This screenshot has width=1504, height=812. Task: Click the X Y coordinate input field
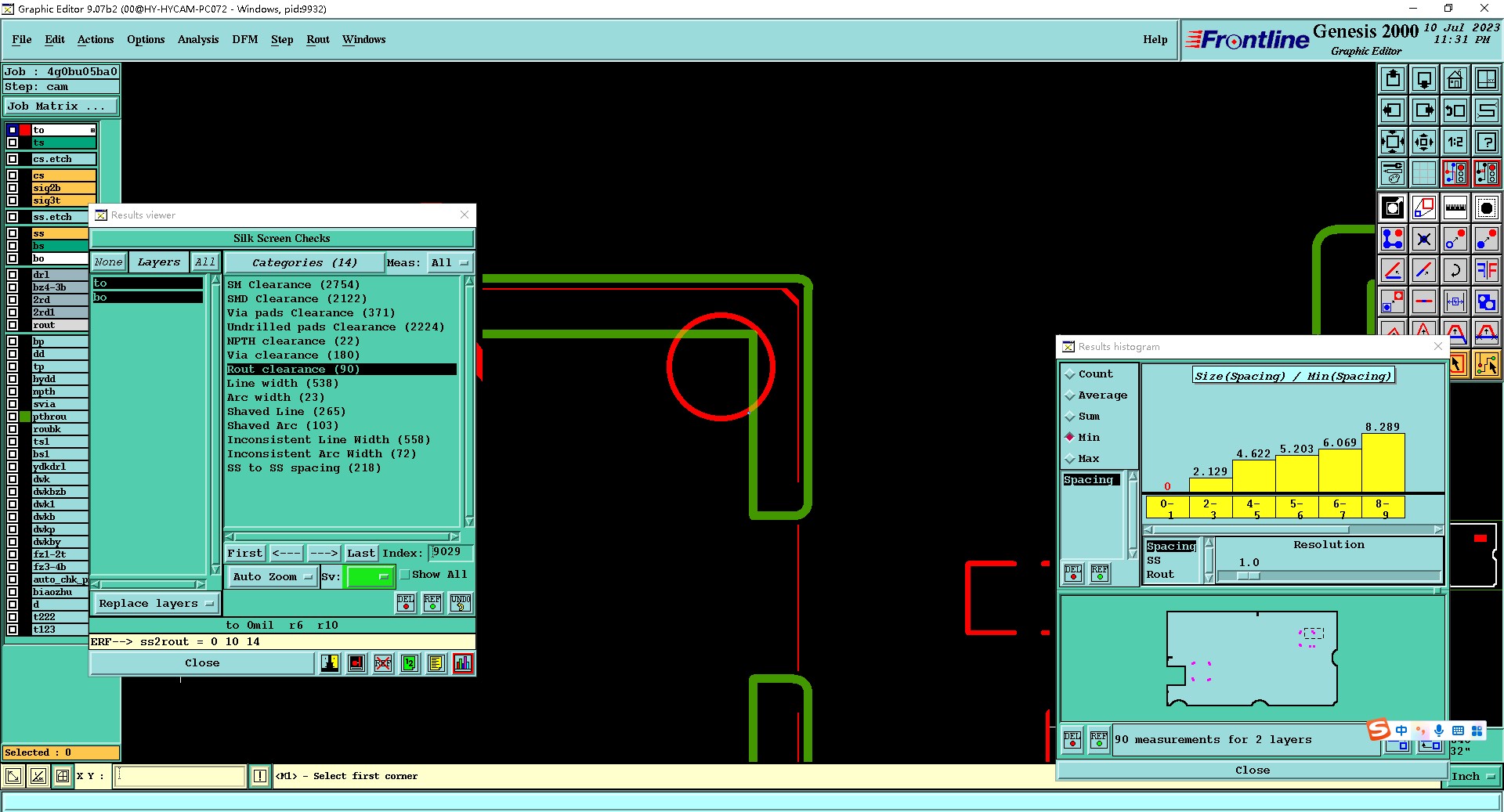click(x=180, y=777)
